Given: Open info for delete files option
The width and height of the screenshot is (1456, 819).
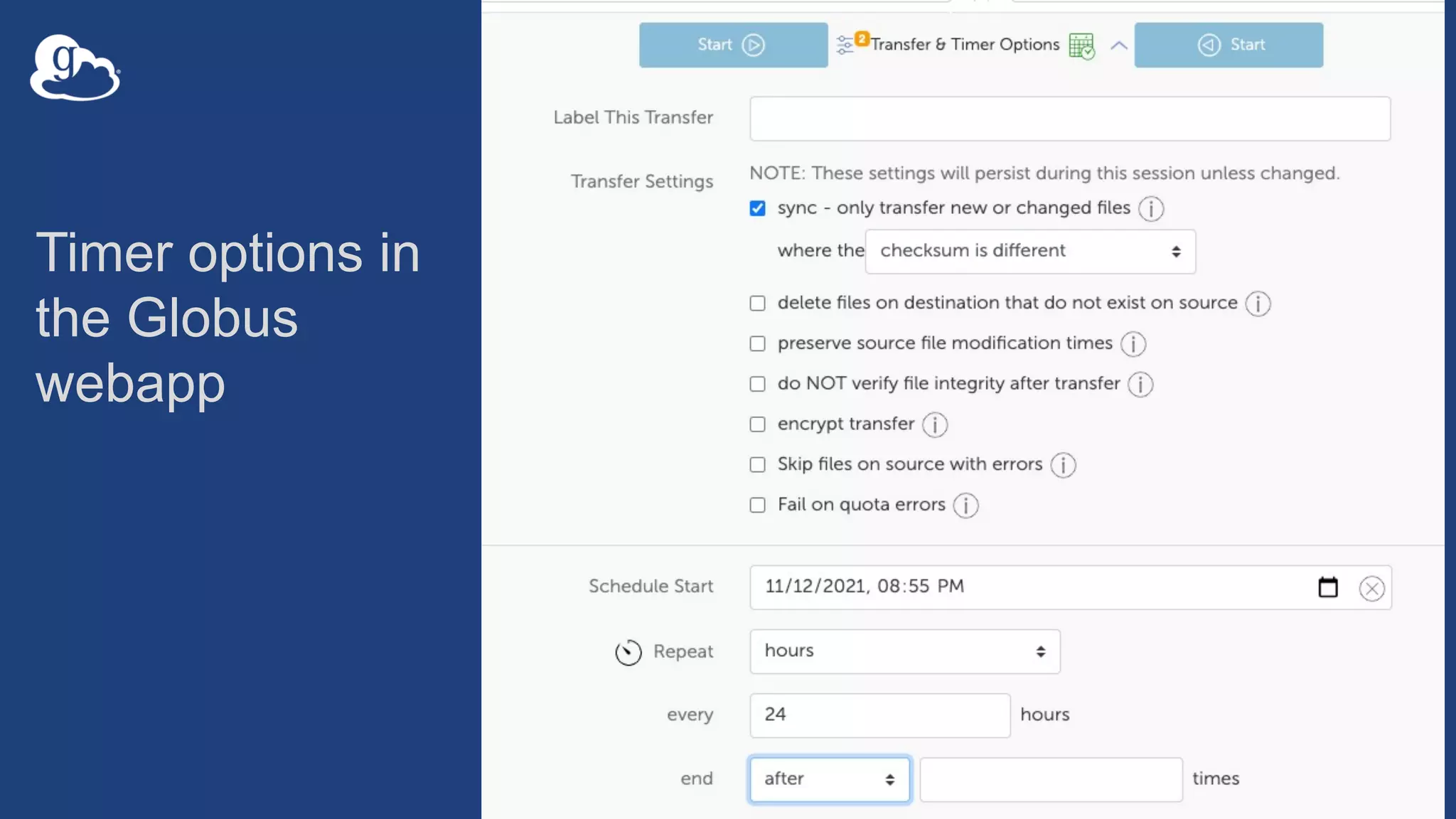Looking at the screenshot, I should (x=1258, y=304).
